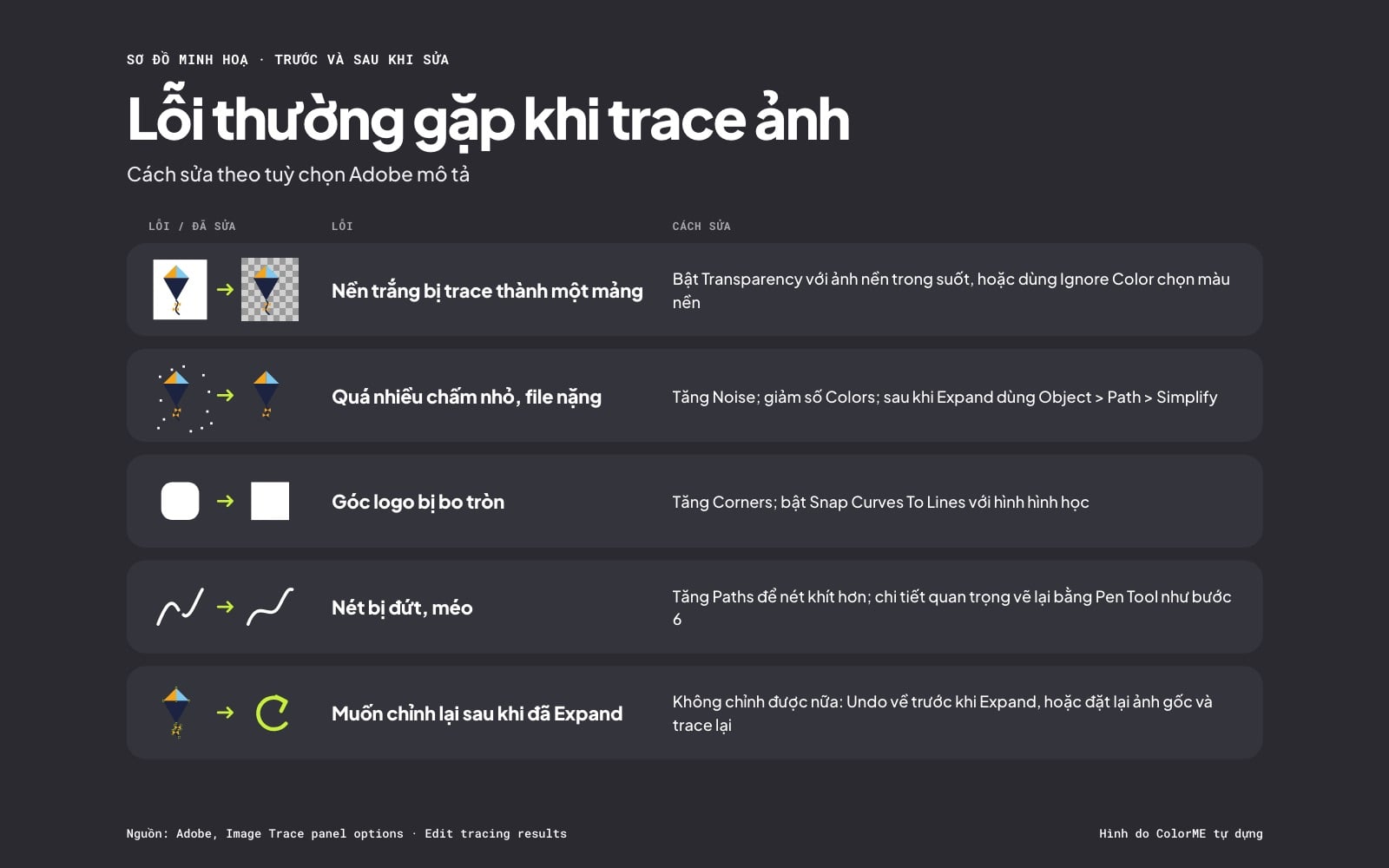
Task: Click text Muốn chỉnh lại sau khi đã Expand
Action: [477, 713]
